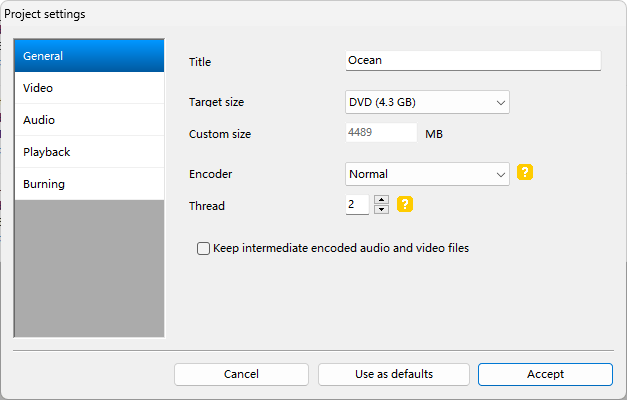The width and height of the screenshot is (627, 400).
Task: Decrease the Thread count with down arrow
Action: (381, 210)
